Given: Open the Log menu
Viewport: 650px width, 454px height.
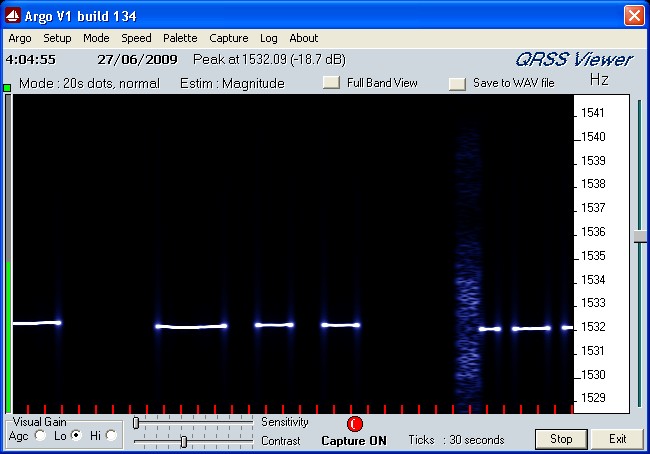Looking at the screenshot, I should click(x=268, y=38).
